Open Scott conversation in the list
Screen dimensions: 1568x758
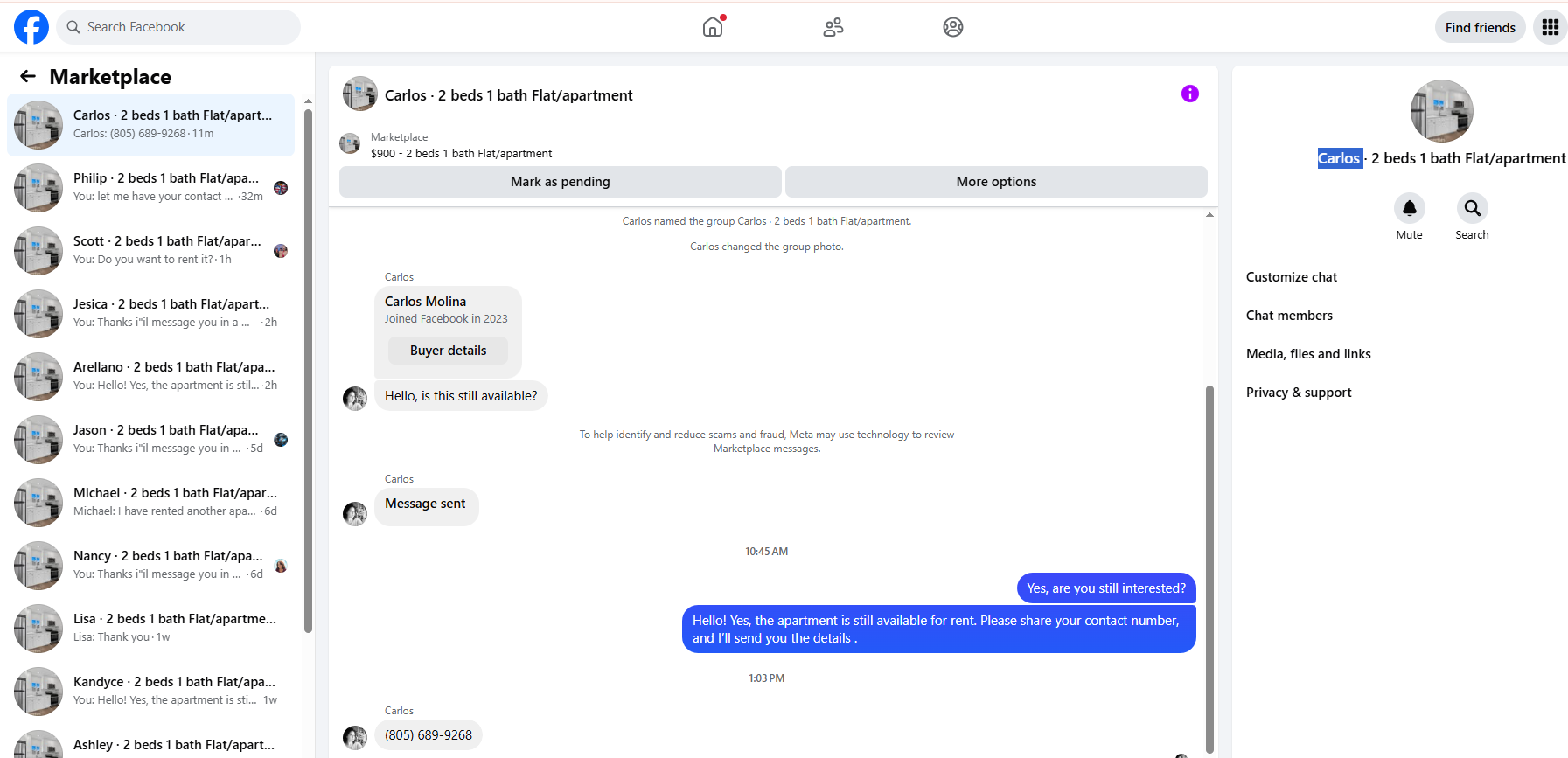tap(150, 251)
